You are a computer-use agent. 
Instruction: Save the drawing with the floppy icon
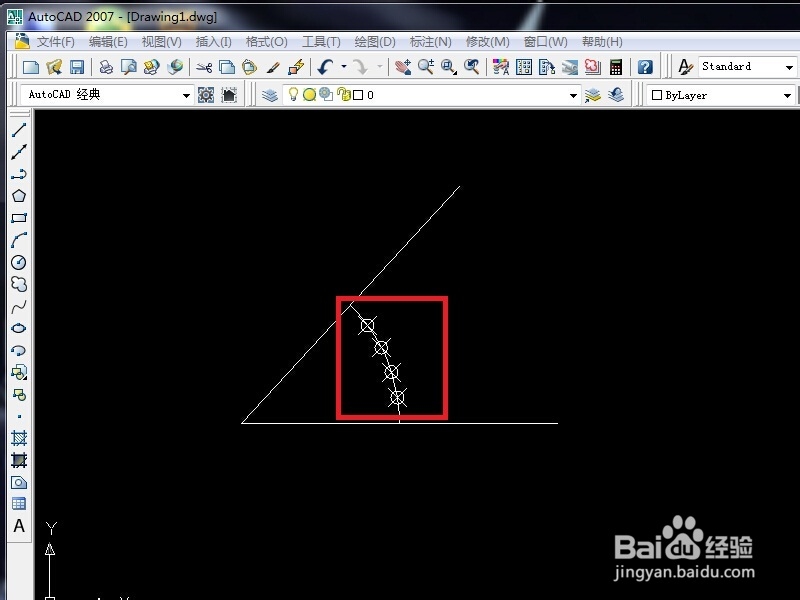[77, 67]
